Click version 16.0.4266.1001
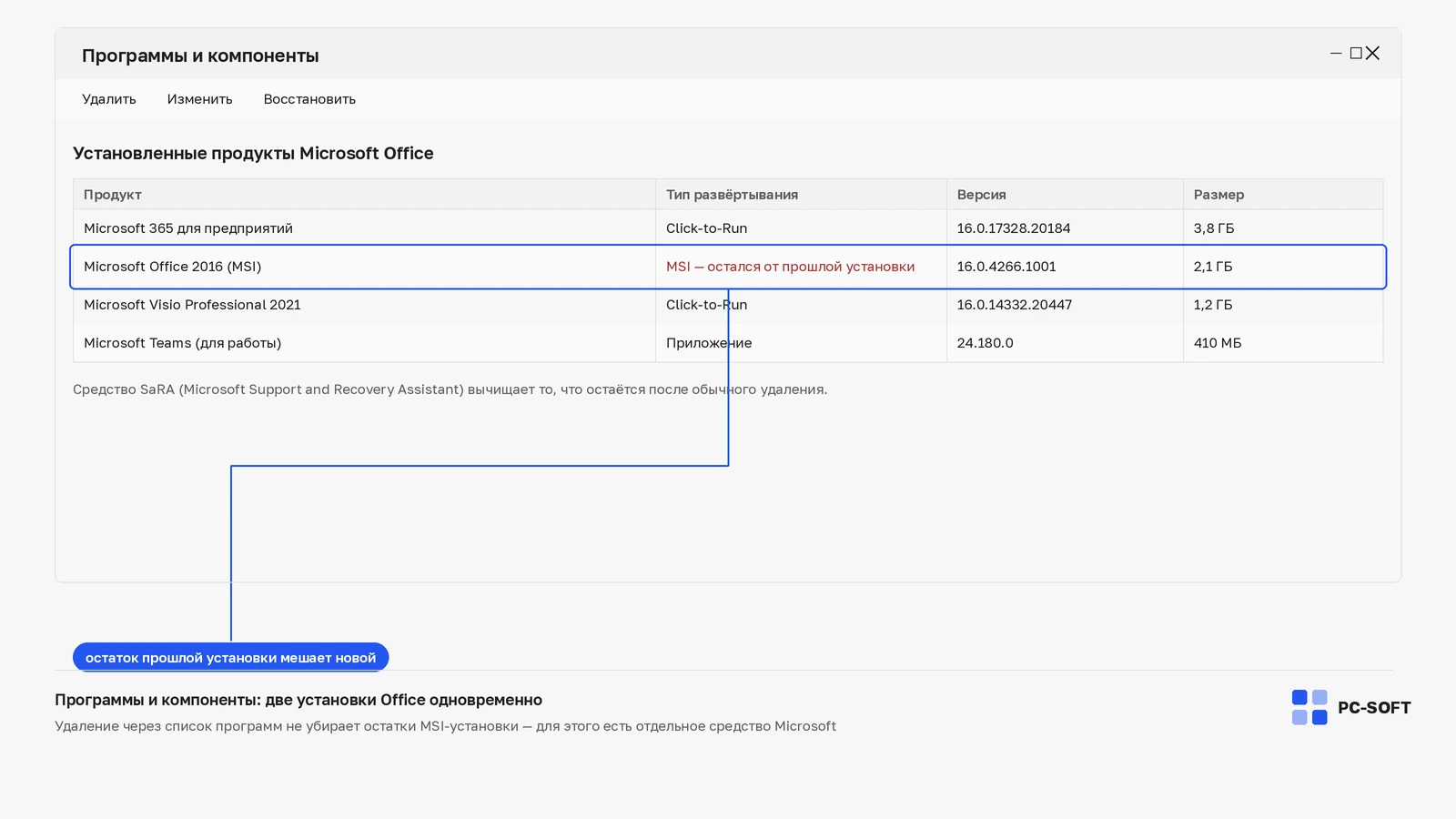Viewport: 1456px width, 819px height. [x=1006, y=267]
